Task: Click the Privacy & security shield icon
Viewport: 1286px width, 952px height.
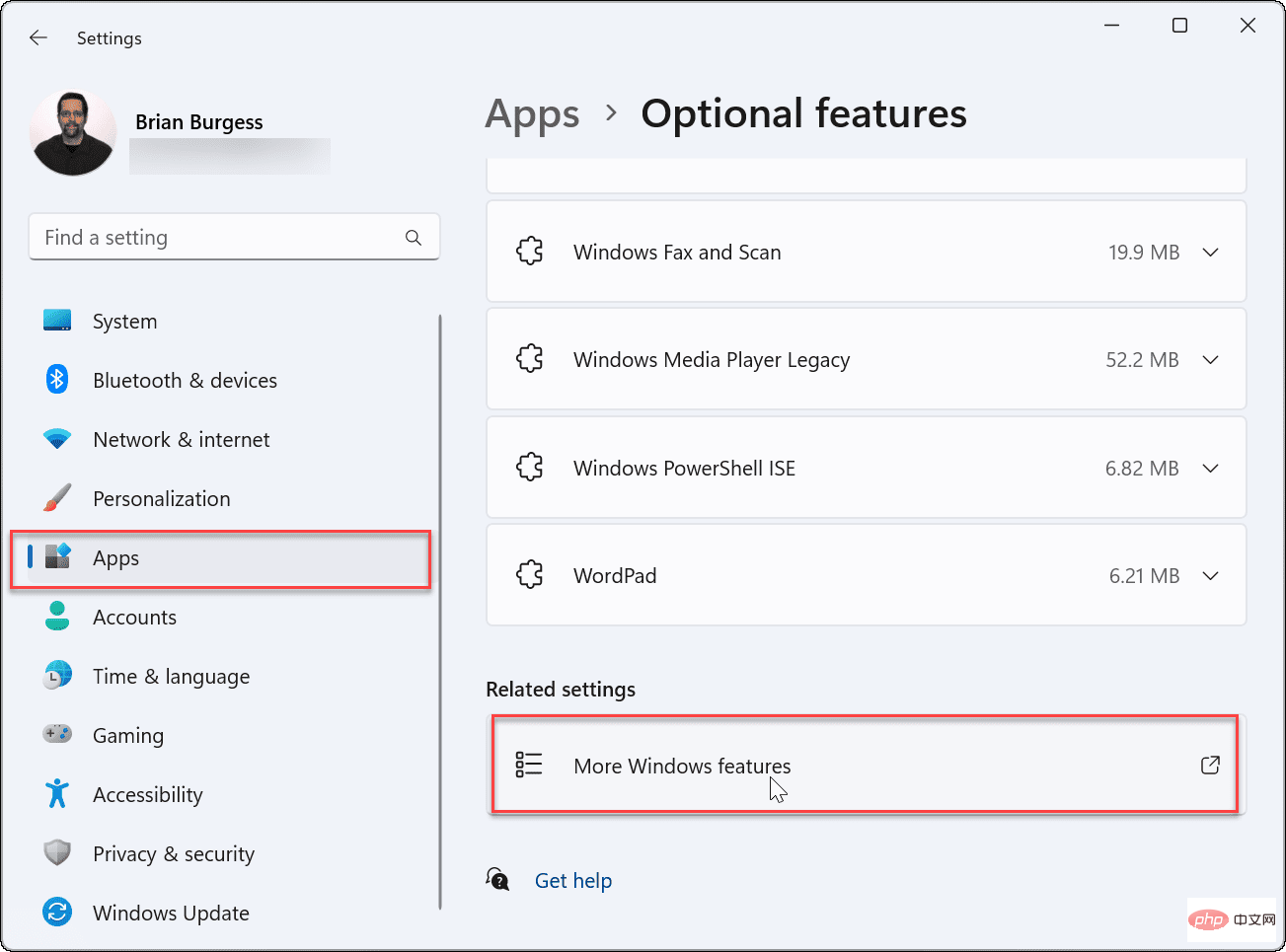Action: point(57,853)
